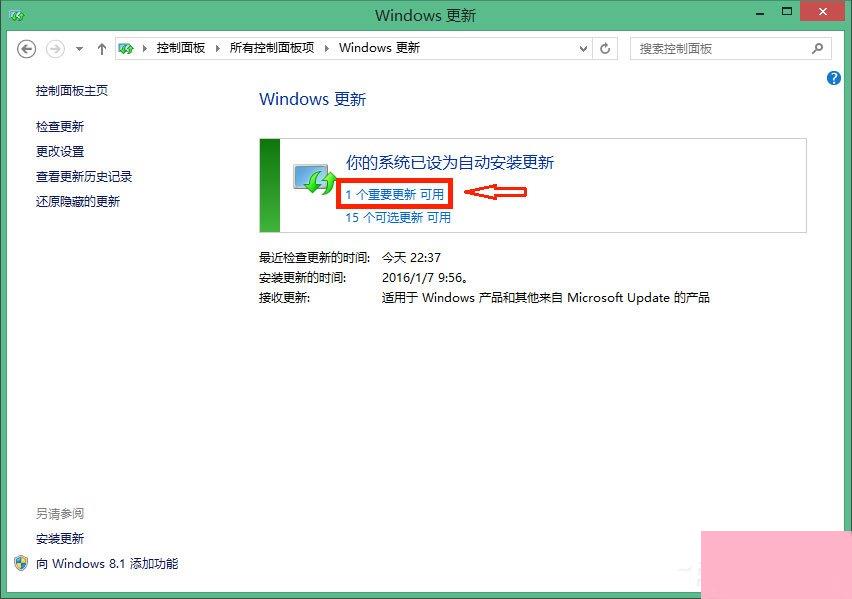Expand the arrow after 控制面板 breadcrumb
The width and height of the screenshot is (852, 599).
pyautogui.click(x=217, y=48)
